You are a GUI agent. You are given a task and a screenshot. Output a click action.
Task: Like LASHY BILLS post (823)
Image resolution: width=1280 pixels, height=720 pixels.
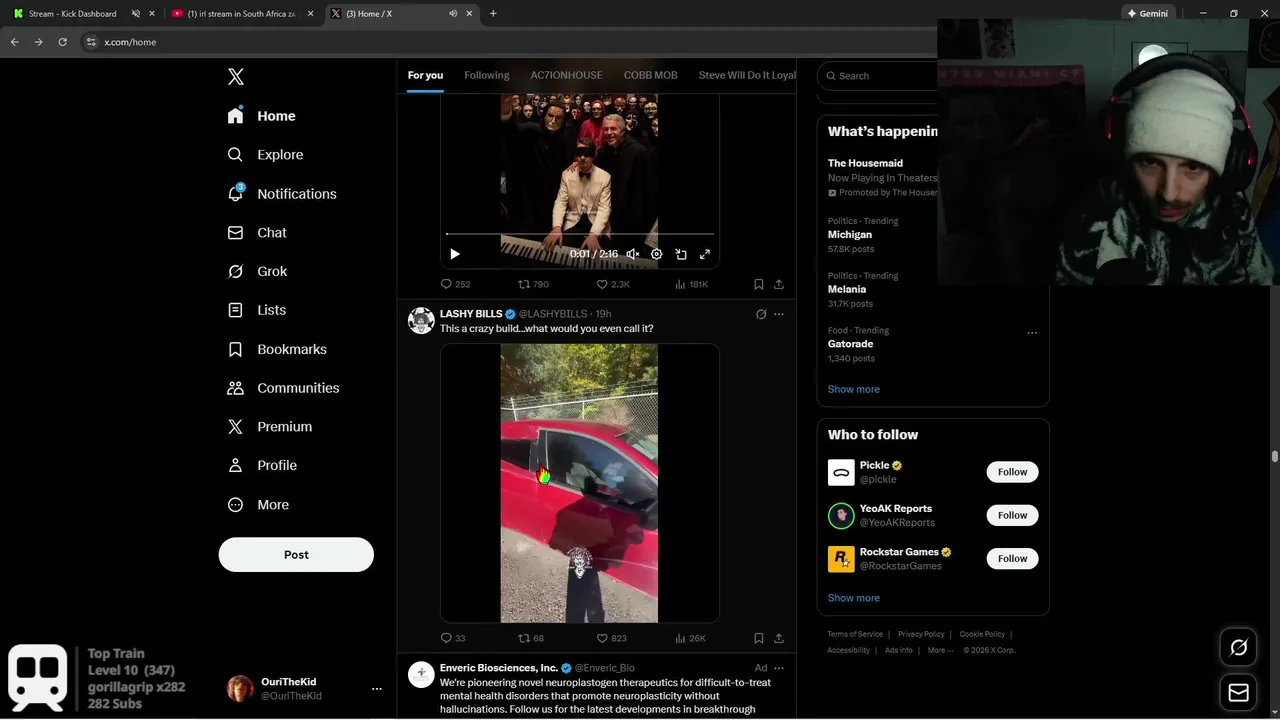tap(612, 638)
